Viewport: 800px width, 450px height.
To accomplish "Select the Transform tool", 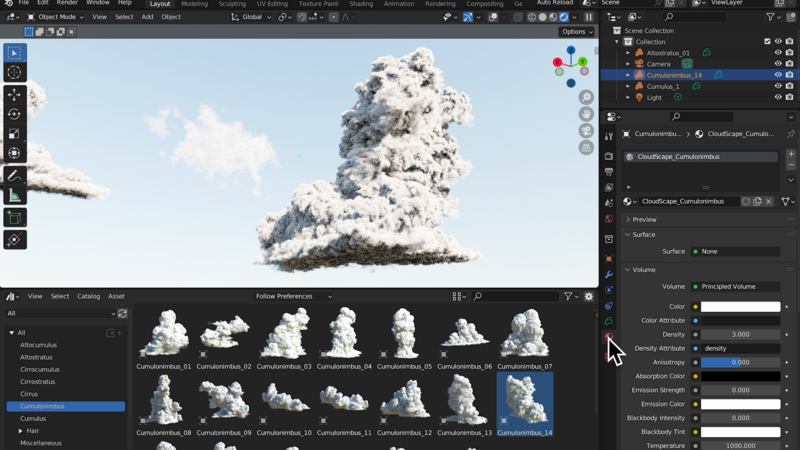I will tap(14, 153).
